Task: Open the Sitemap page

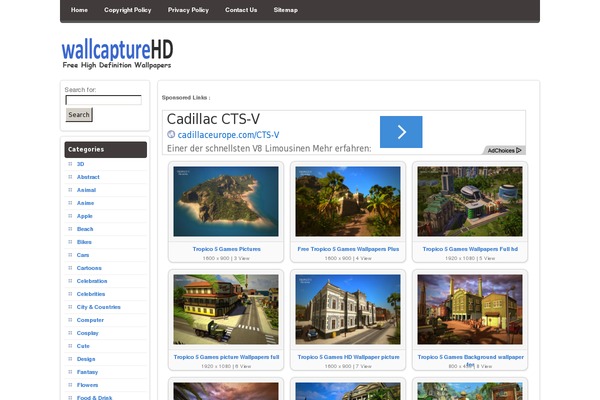Action: [285, 10]
